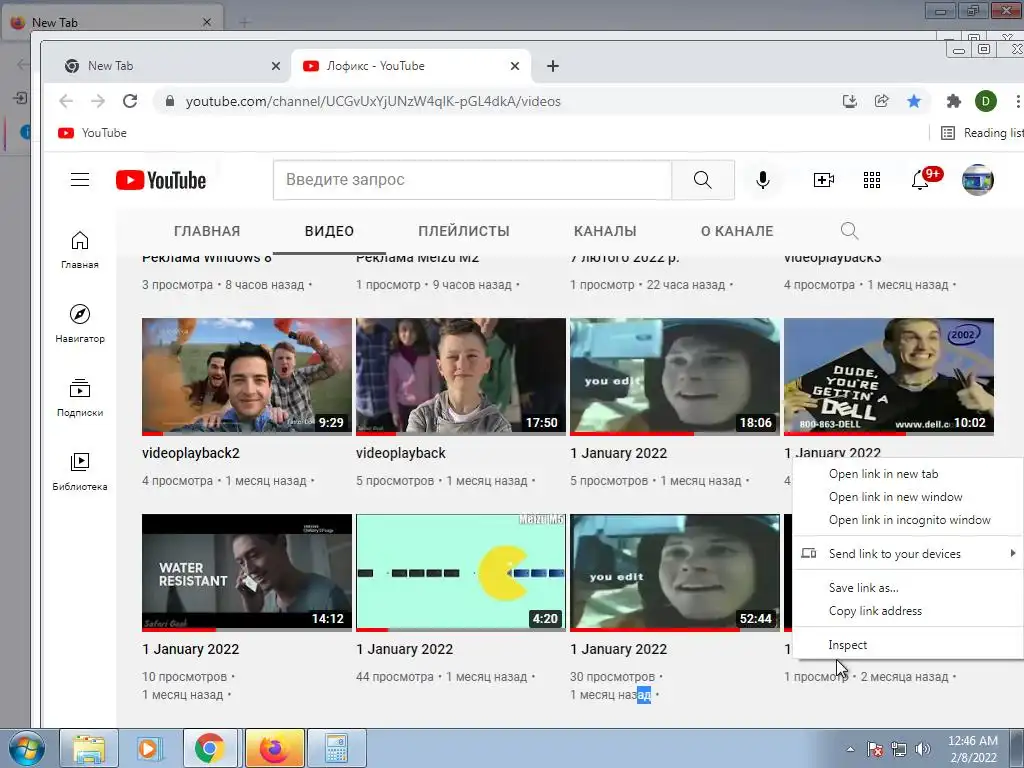Image resolution: width=1024 pixels, height=768 pixels.
Task: Start voice search with microphone icon
Action: point(762,180)
